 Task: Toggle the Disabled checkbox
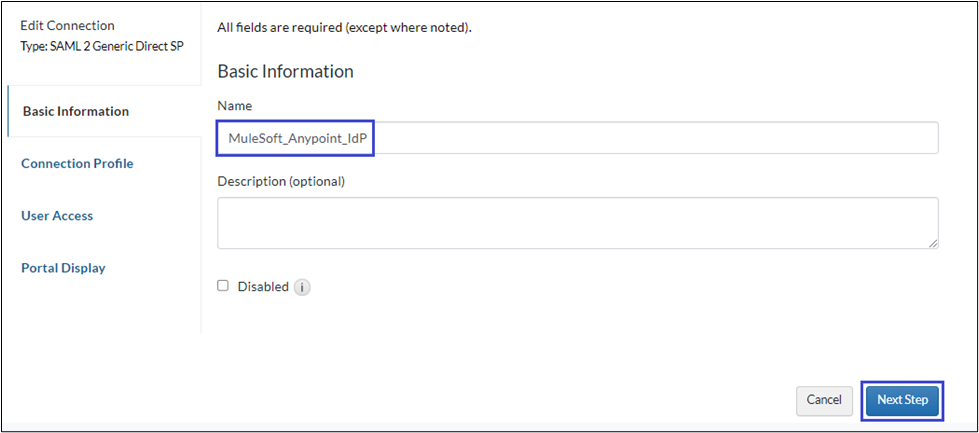[x=223, y=286]
